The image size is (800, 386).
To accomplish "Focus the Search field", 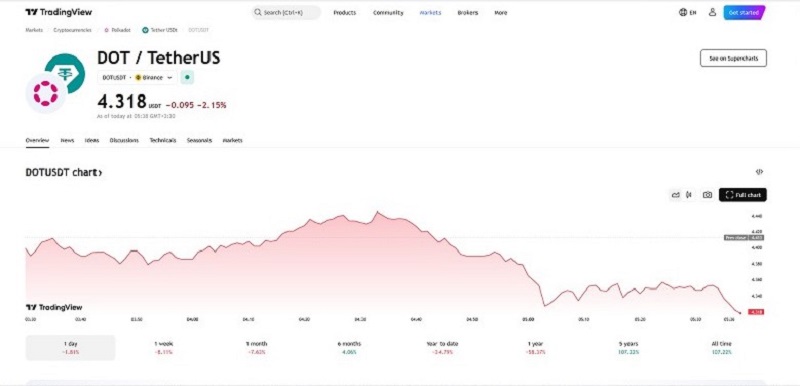I will (286, 12).
